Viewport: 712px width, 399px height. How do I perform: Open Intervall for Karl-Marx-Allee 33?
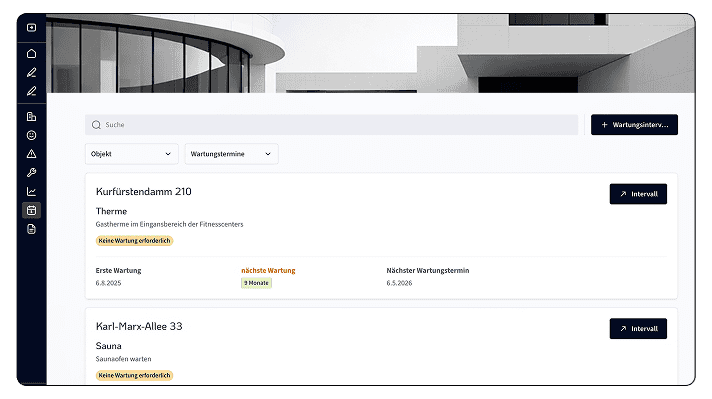tap(638, 329)
